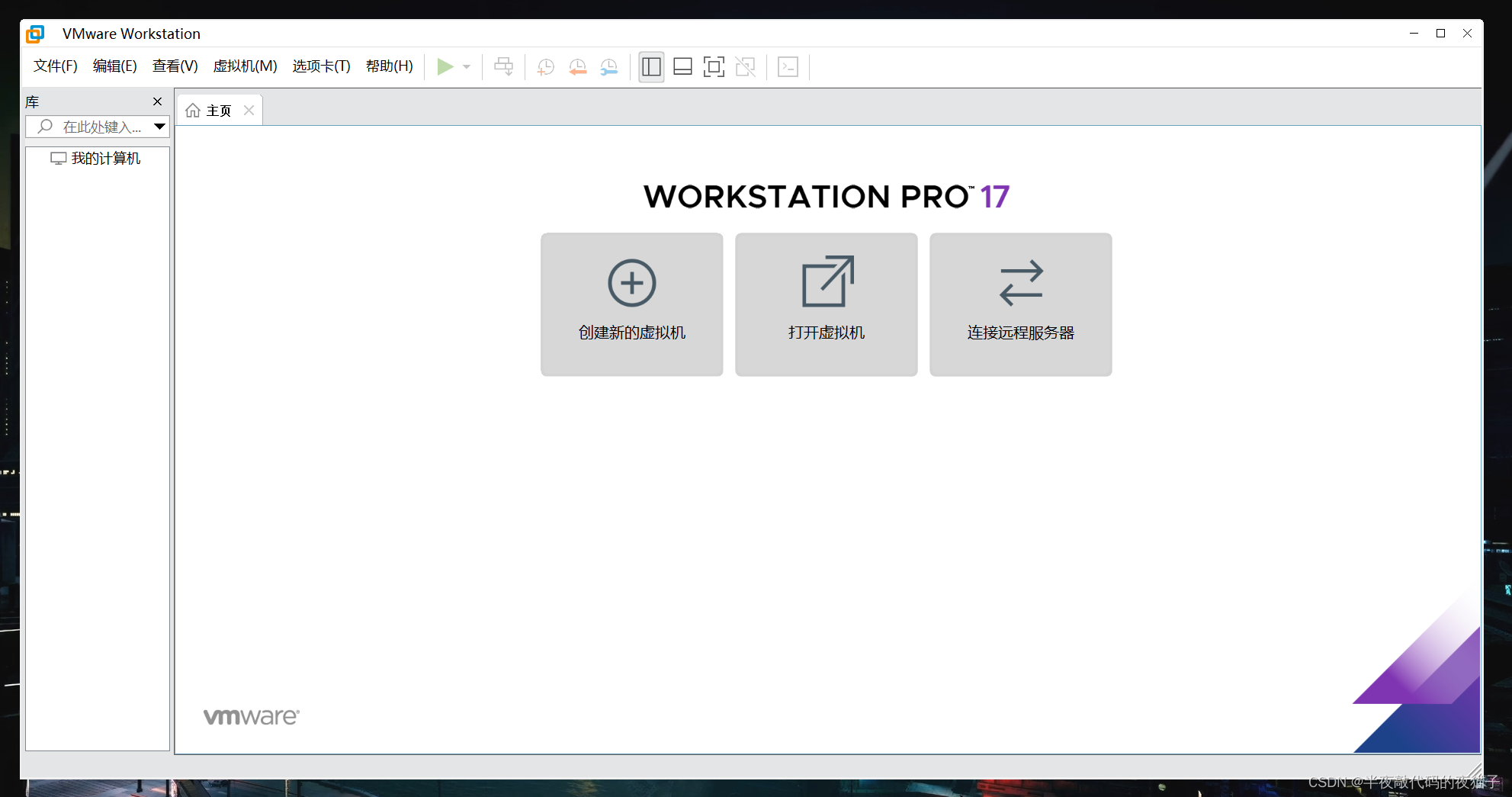Close the 库 library panel
The height and width of the screenshot is (797, 1512).
(158, 101)
